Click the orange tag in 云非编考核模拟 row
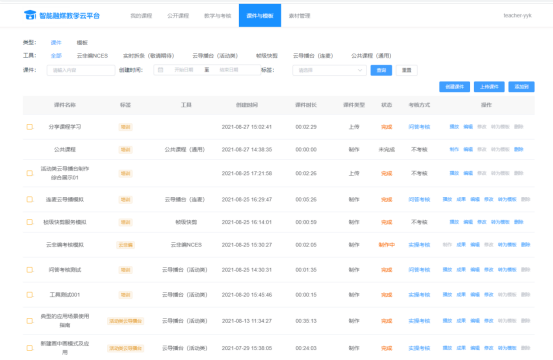 coord(126,245)
